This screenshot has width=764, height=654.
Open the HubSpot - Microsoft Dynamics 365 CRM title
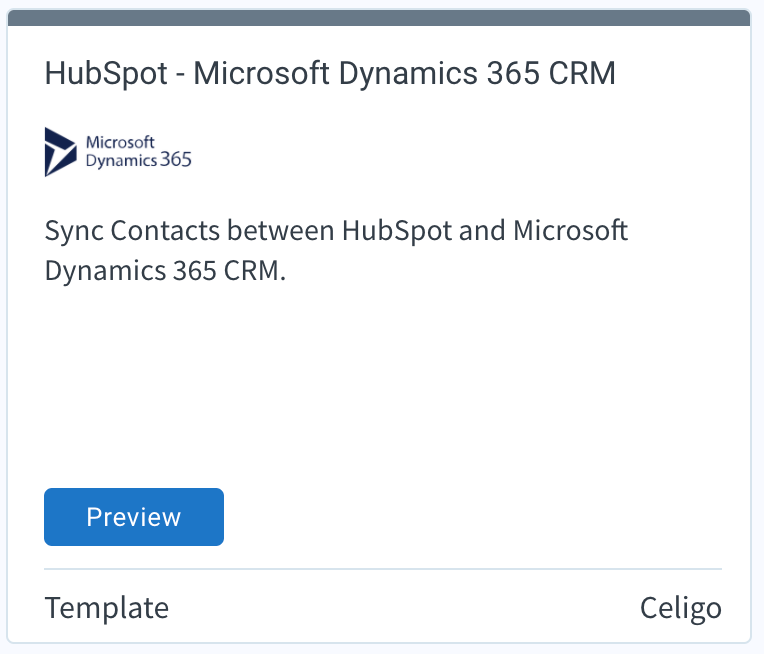(330, 74)
